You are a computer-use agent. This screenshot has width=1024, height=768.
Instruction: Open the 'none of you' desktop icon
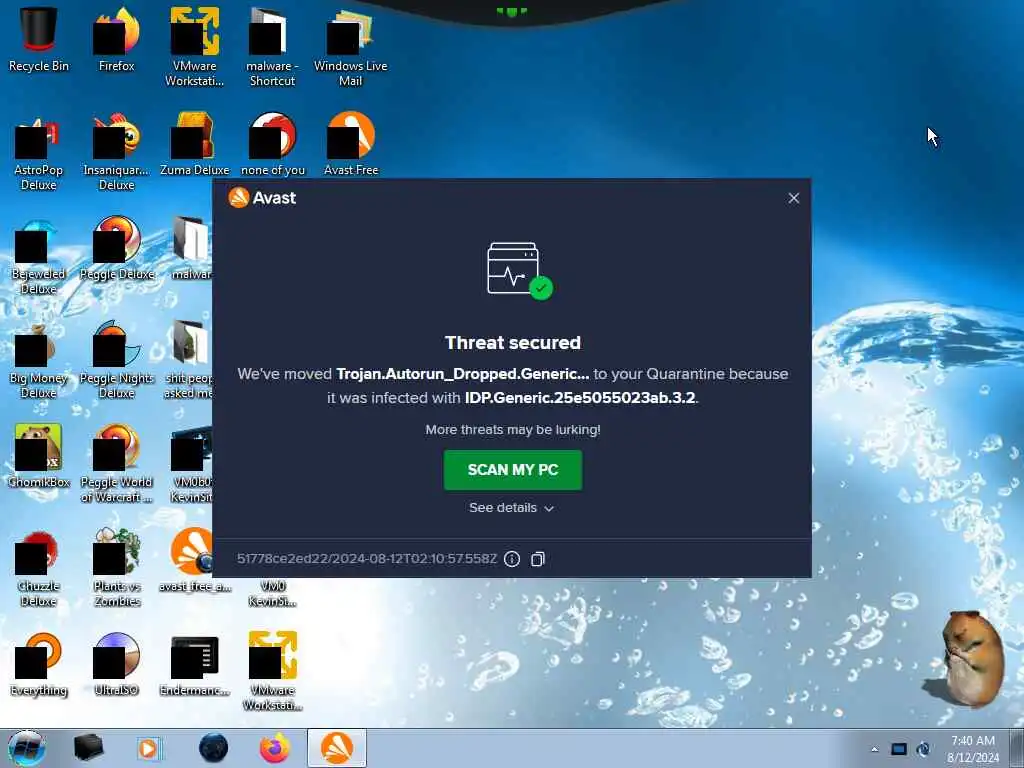pyautogui.click(x=272, y=144)
